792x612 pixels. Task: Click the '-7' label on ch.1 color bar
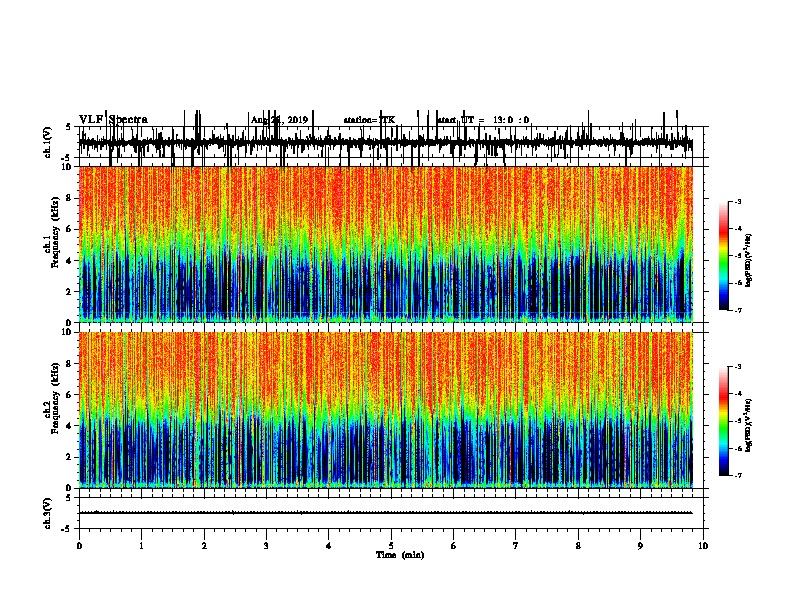point(737,310)
